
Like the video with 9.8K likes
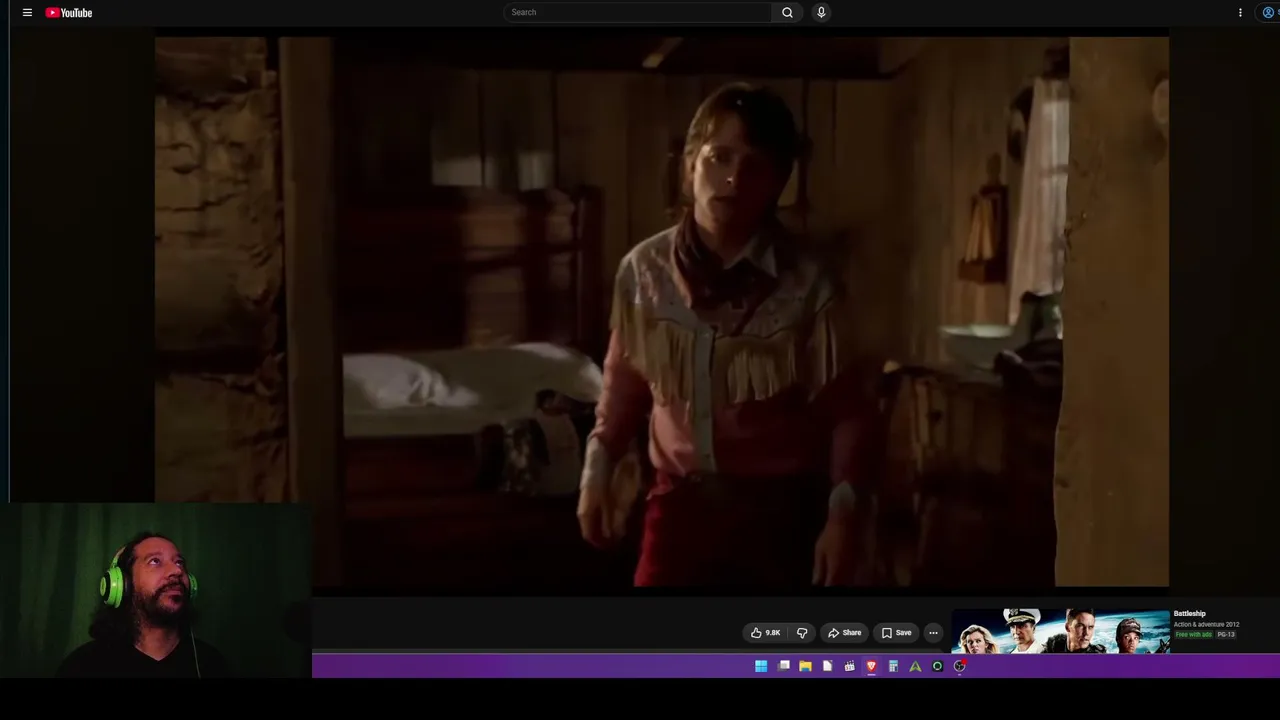765,633
